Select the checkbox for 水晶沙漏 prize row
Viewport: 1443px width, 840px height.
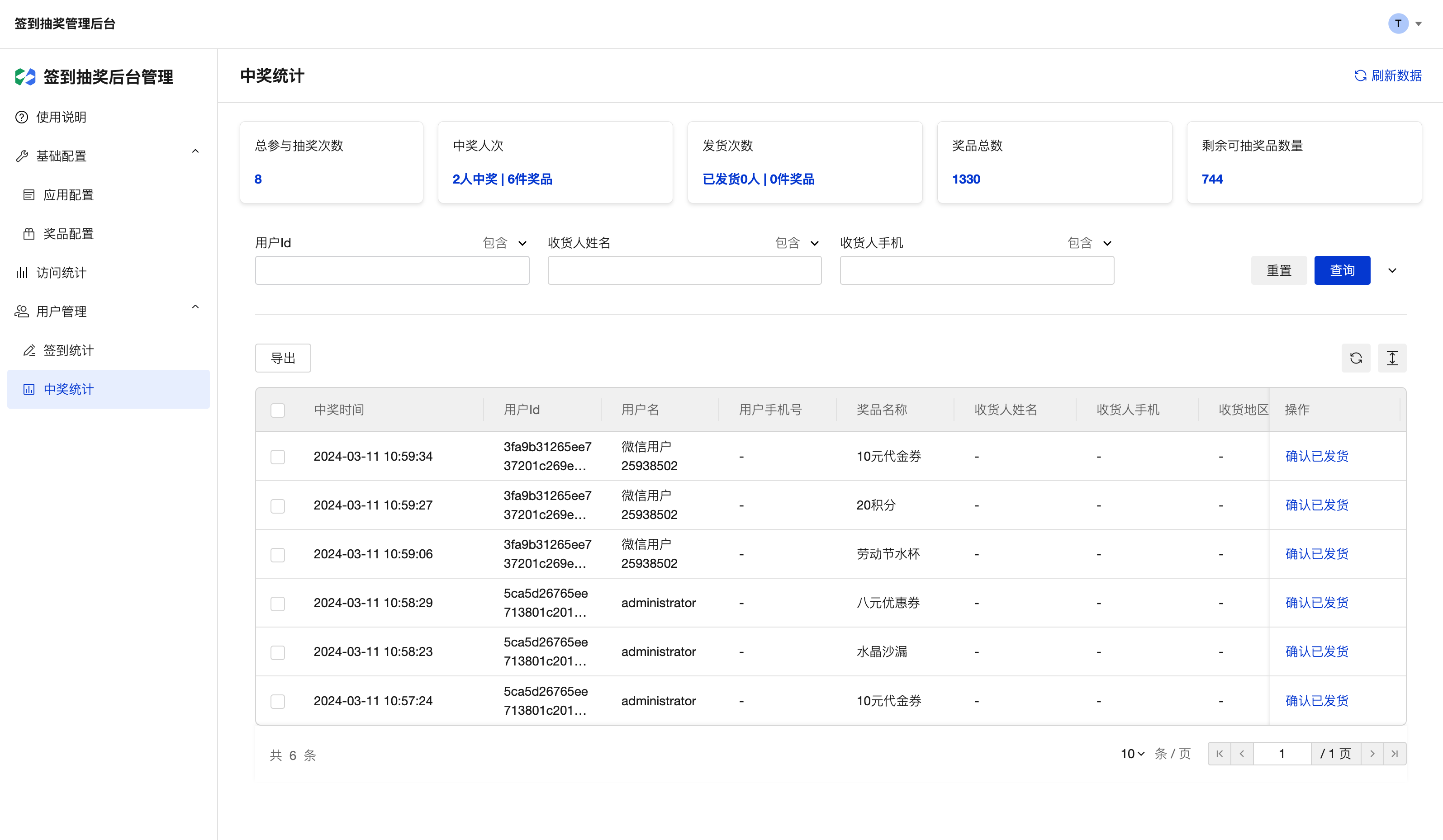click(x=278, y=652)
